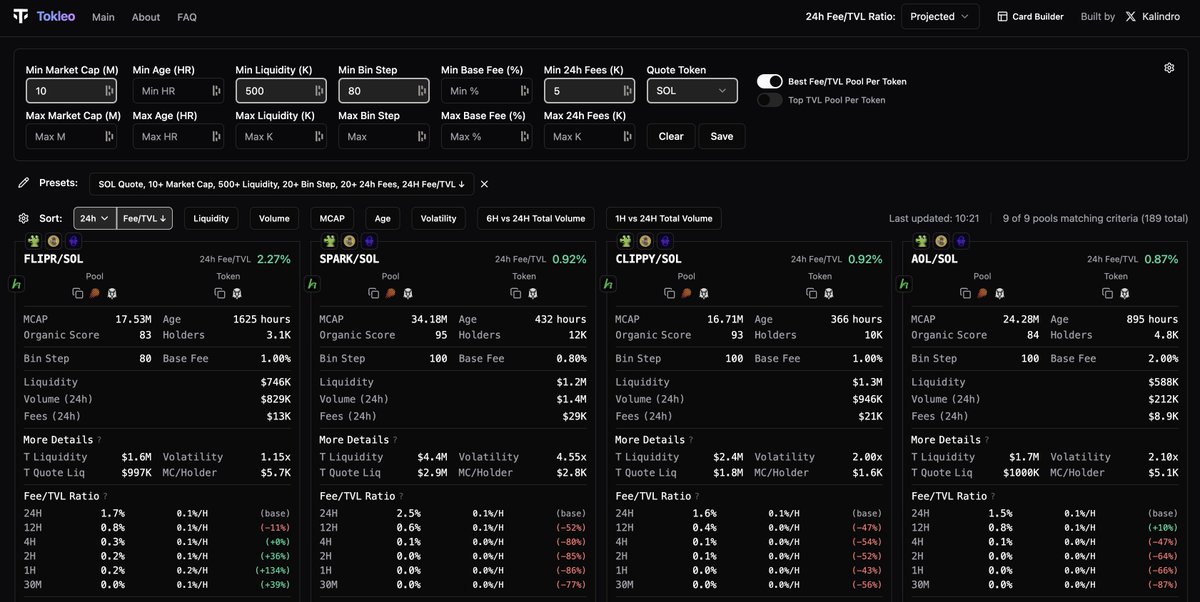Click the Max Market Cap field
1200x602 pixels.
pos(71,136)
